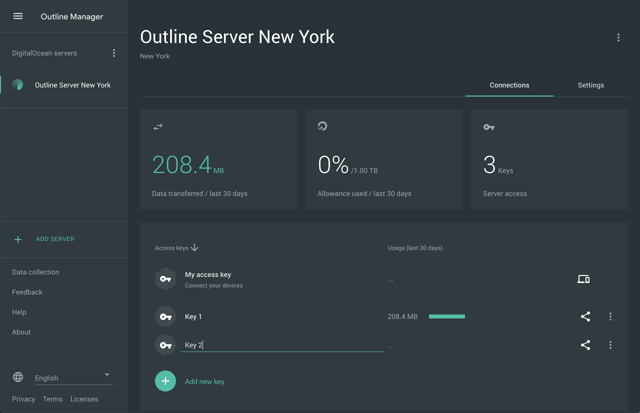Image resolution: width=640 pixels, height=413 pixels.
Task: Click the Outline Manager title
Action: (72, 17)
